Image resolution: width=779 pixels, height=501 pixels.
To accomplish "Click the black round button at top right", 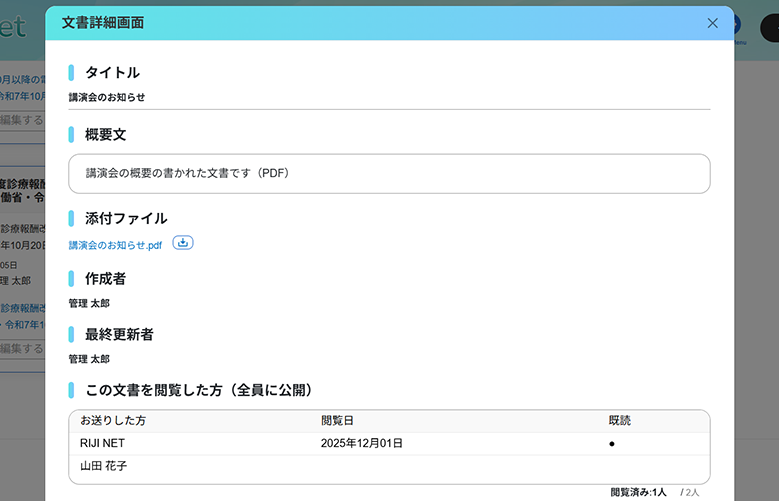I will 770,28.
